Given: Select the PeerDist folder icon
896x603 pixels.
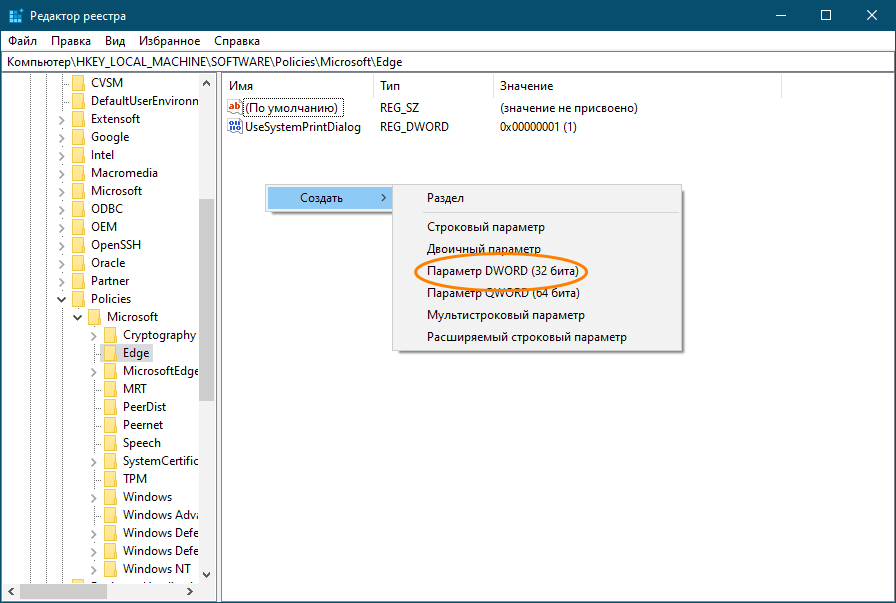Looking at the screenshot, I should click(x=110, y=407).
